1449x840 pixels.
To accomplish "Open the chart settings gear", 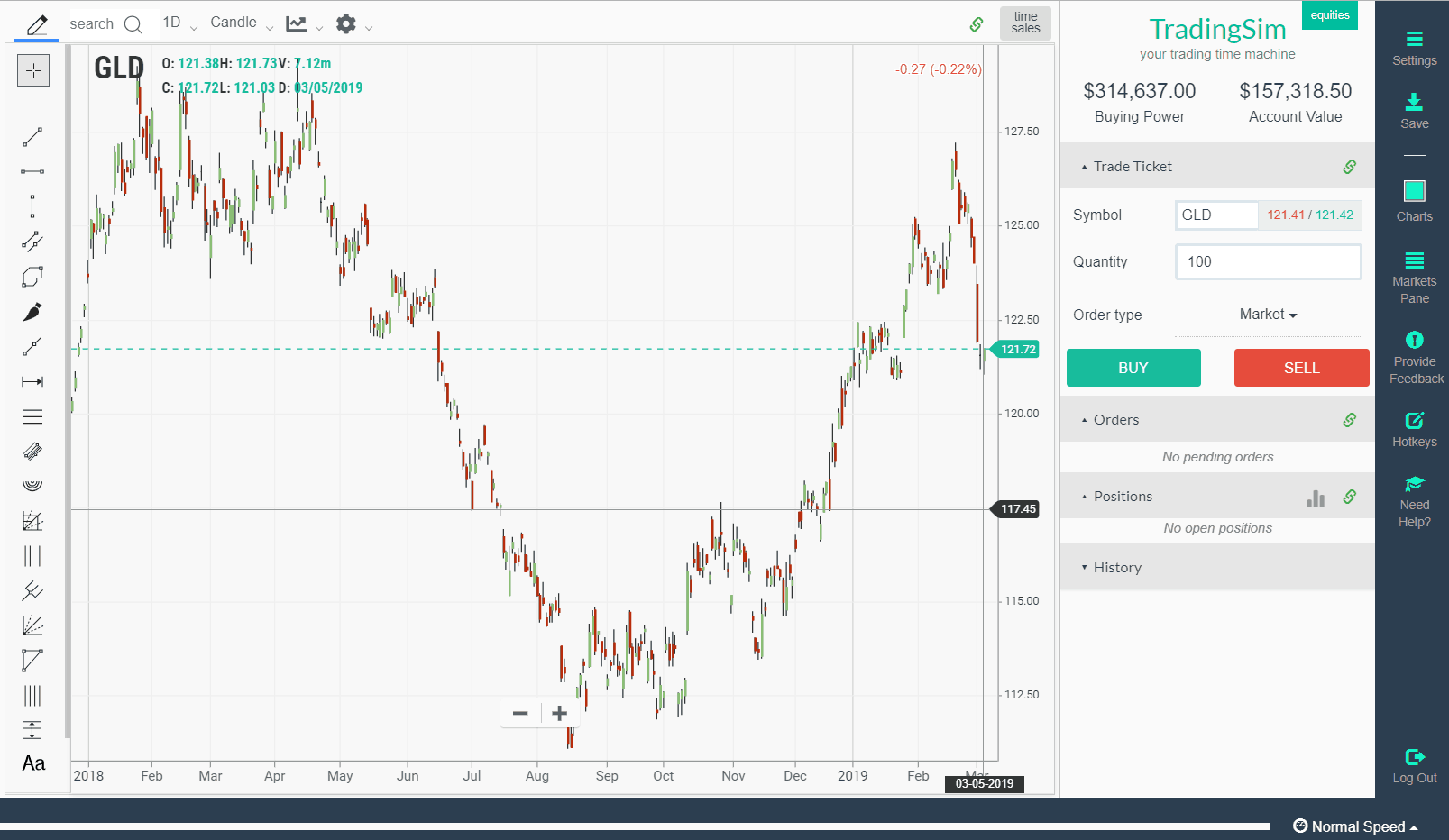I will [345, 23].
